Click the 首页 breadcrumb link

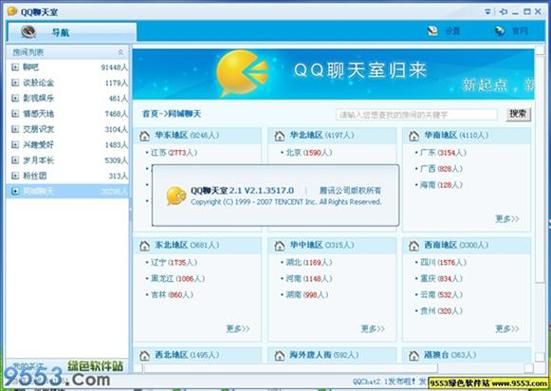(x=150, y=113)
